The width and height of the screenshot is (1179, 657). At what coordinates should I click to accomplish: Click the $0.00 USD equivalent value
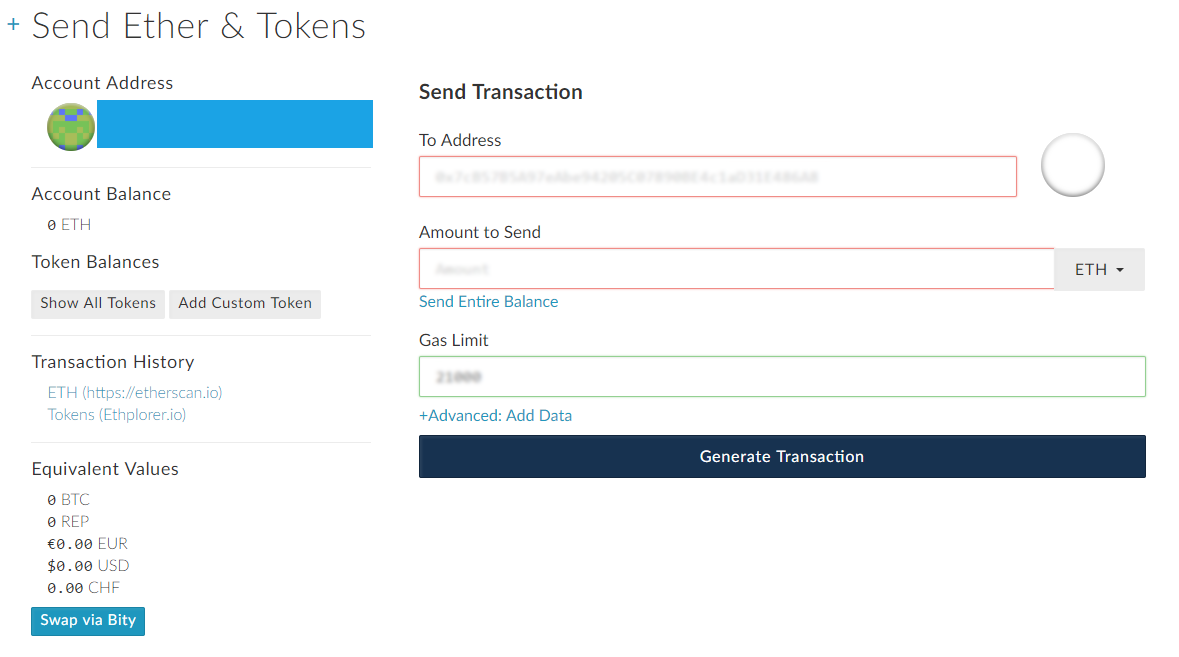88,566
